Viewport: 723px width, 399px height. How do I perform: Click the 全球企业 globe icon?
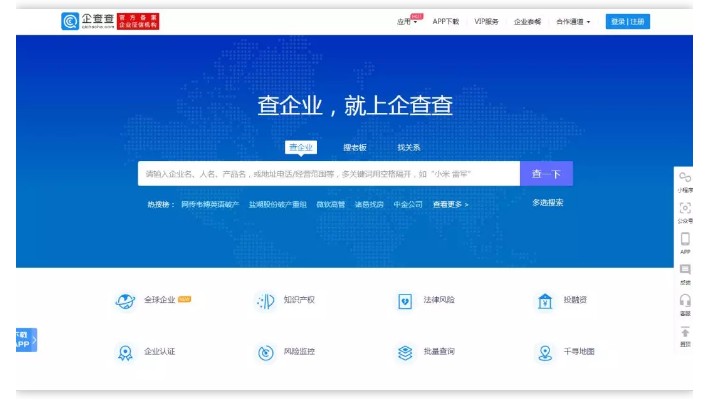125,301
